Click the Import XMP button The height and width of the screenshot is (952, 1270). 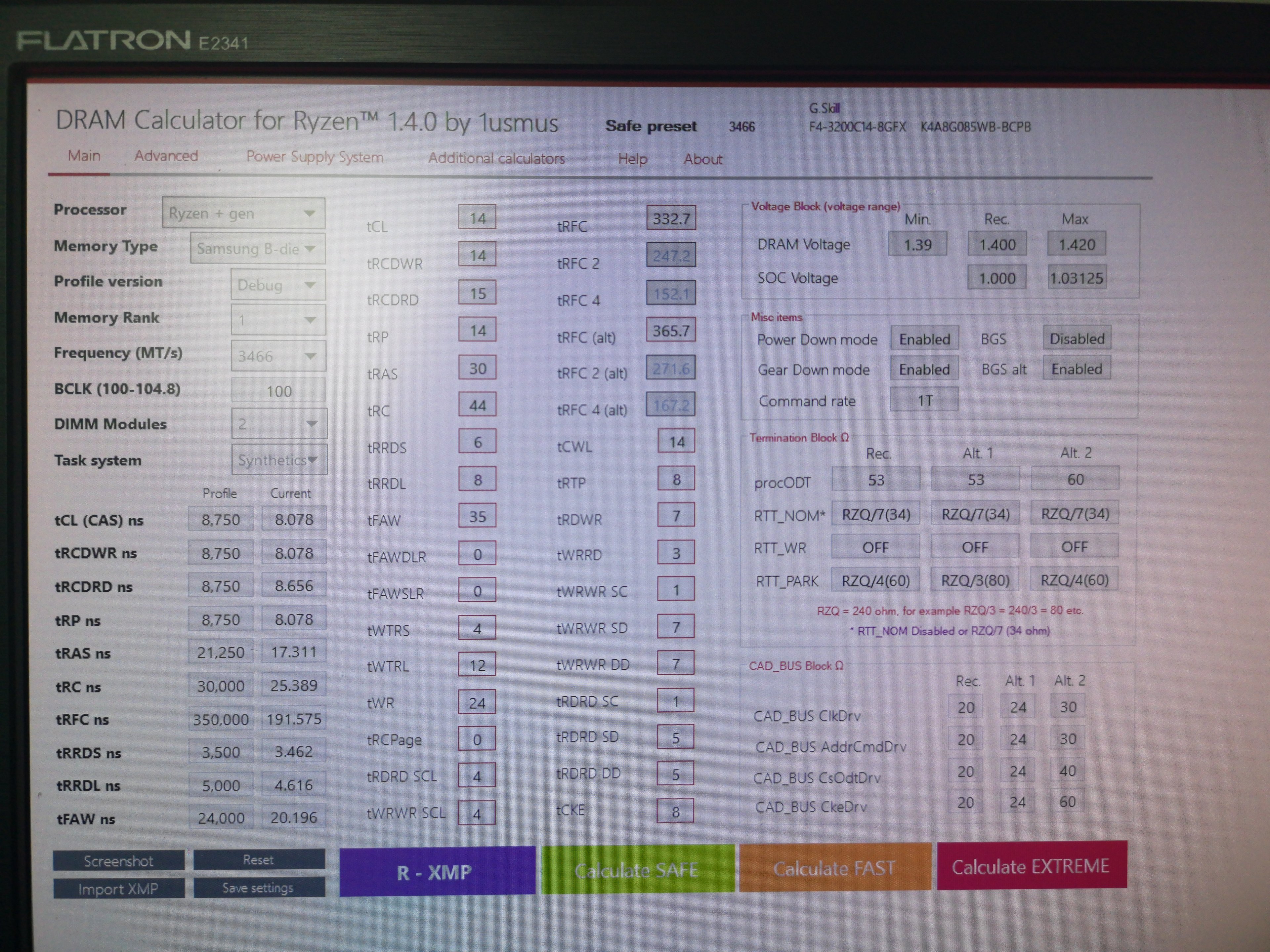pyautogui.click(x=118, y=889)
